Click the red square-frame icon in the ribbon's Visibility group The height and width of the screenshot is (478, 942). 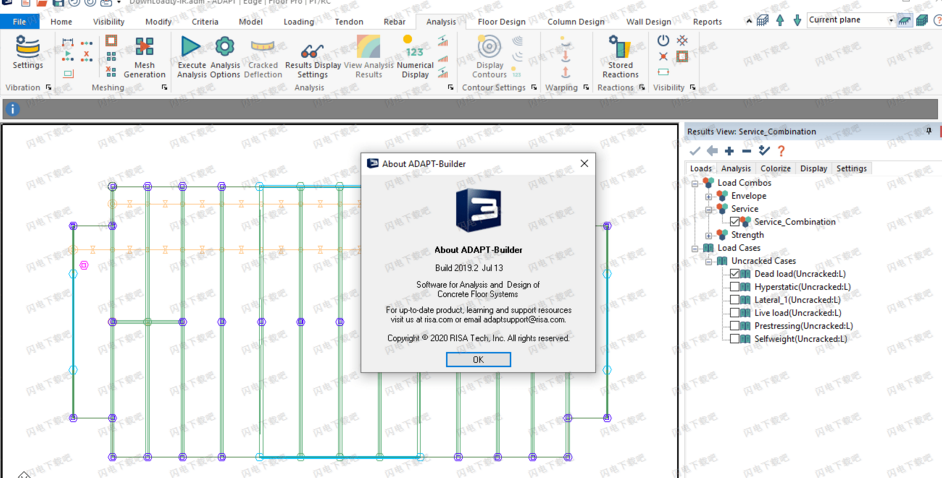pos(682,56)
